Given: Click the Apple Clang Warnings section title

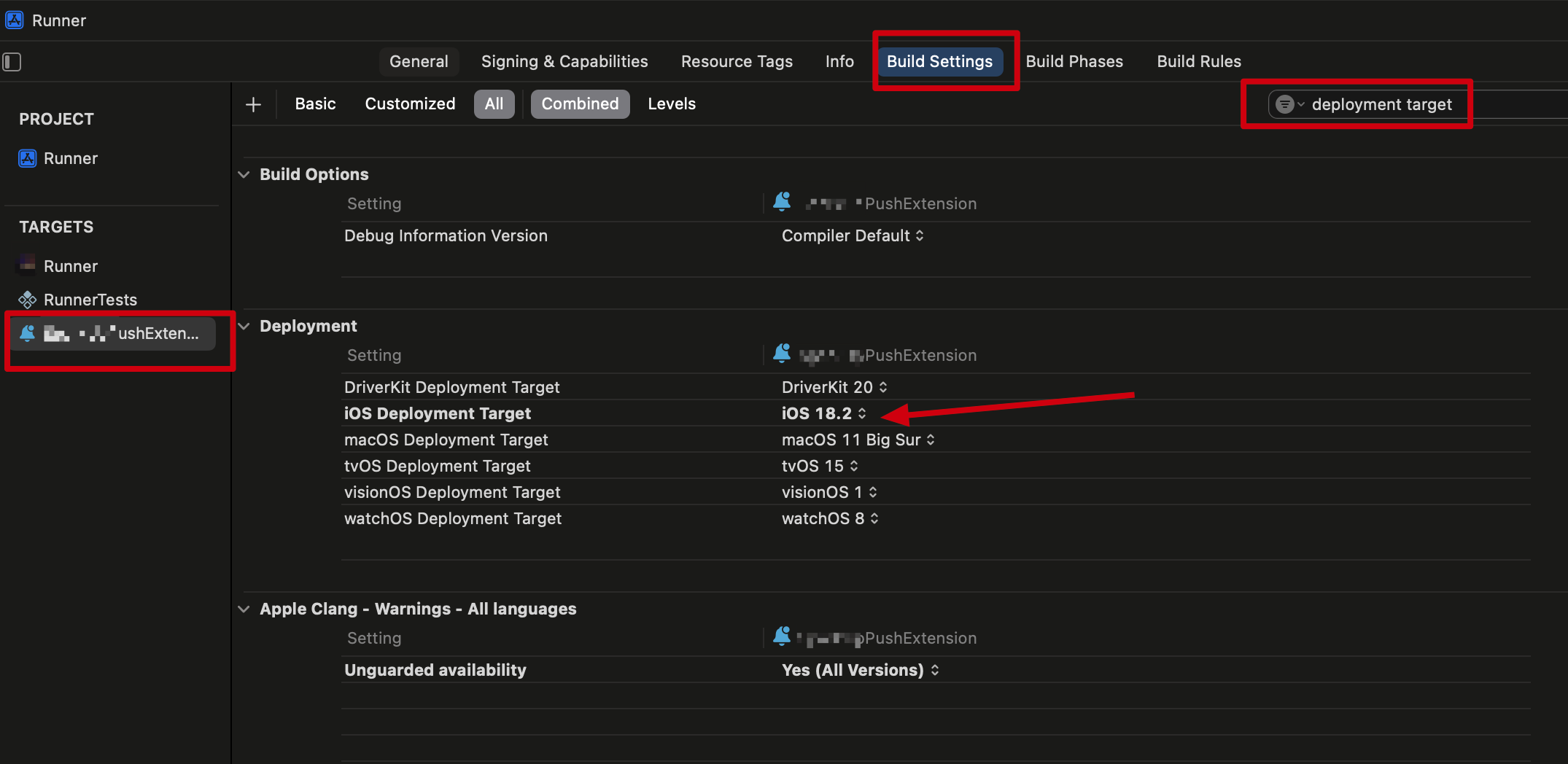Looking at the screenshot, I should pyautogui.click(x=418, y=609).
